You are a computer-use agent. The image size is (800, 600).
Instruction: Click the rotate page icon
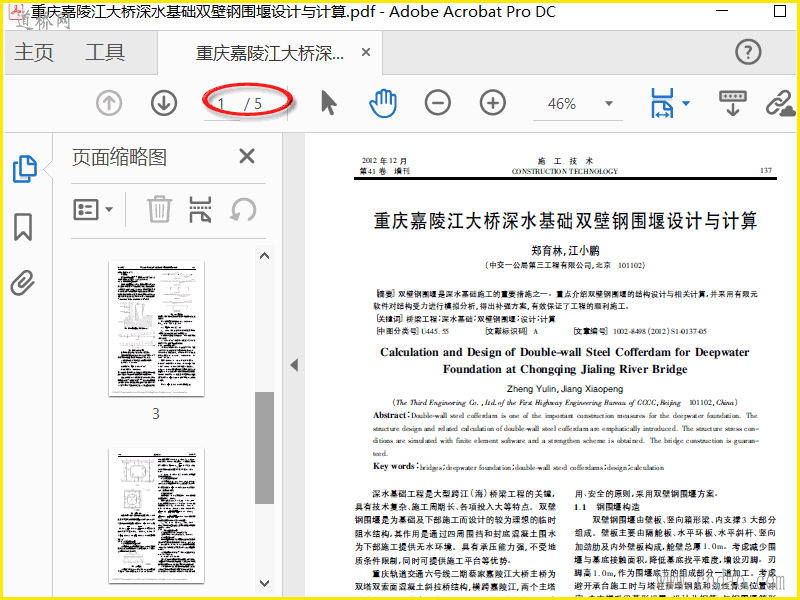click(x=243, y=210)
